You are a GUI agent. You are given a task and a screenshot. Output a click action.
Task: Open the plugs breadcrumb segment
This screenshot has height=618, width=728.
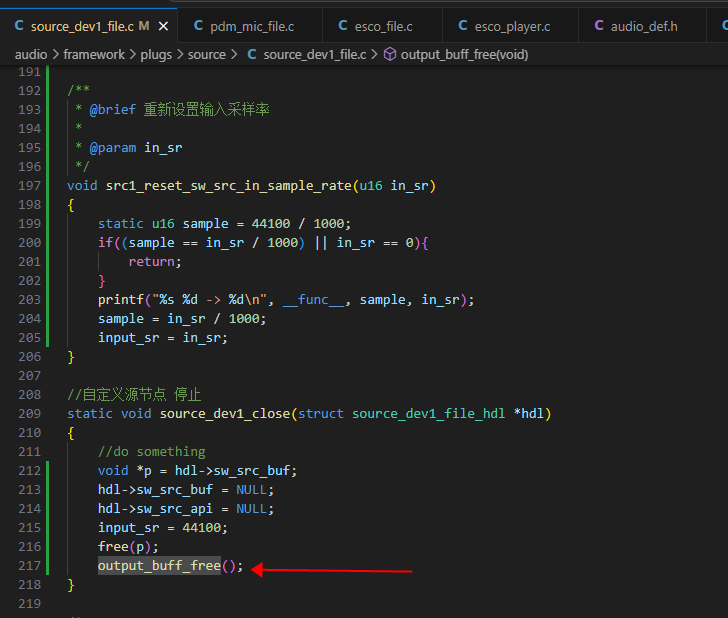coord(156,55)
